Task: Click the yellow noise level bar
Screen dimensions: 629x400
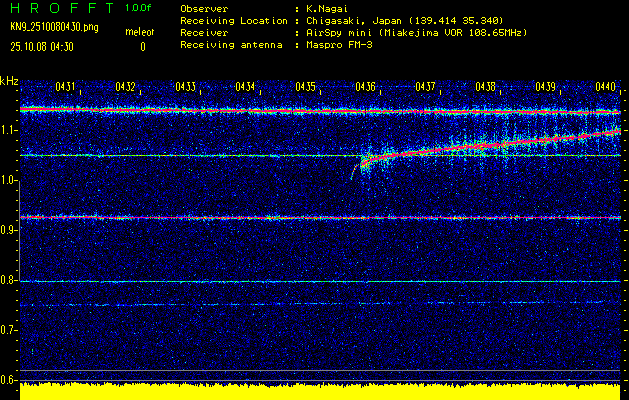Action: click(320, 391)
